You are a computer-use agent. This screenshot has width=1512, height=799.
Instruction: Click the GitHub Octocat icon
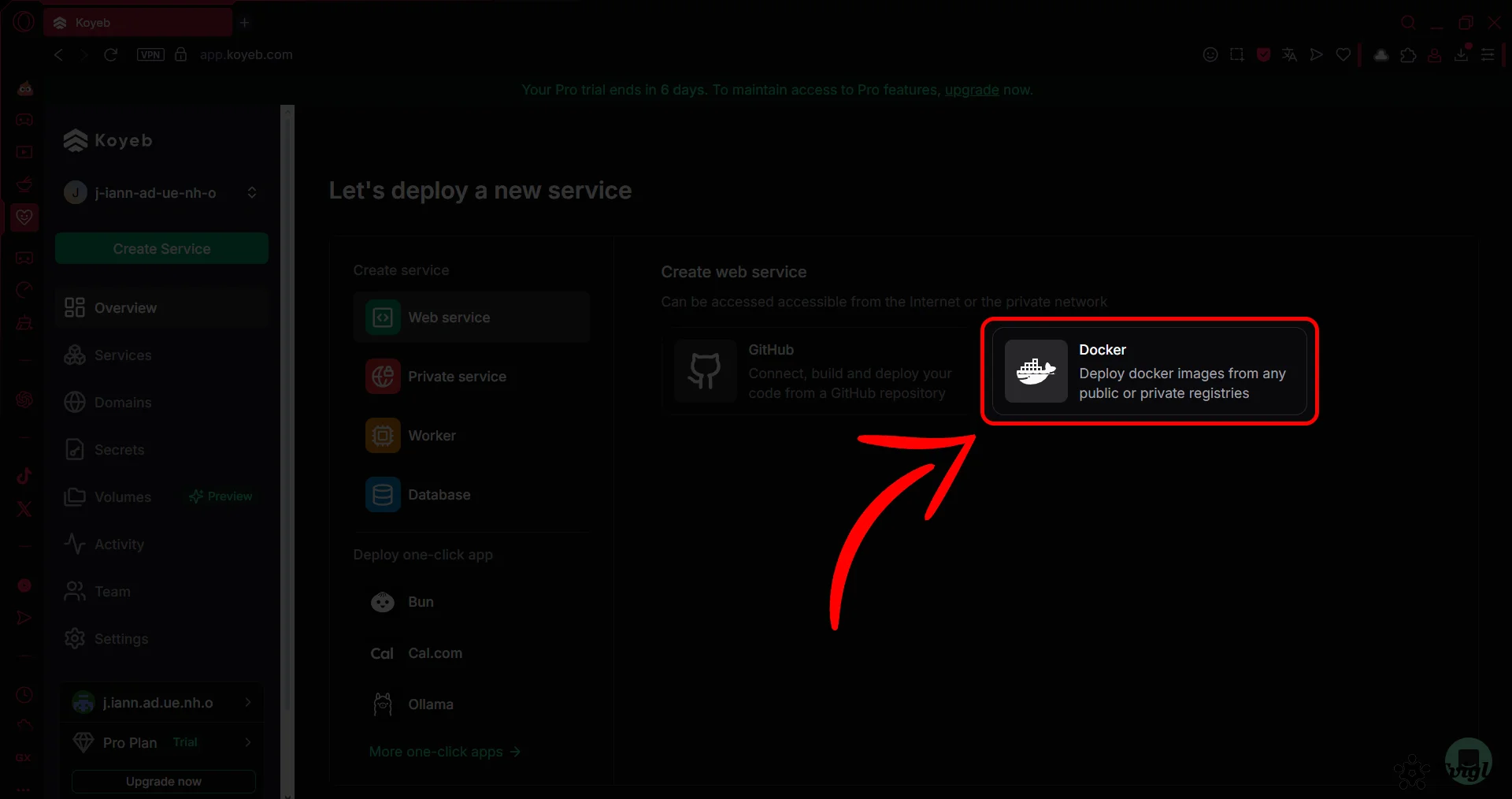point(705,371)
